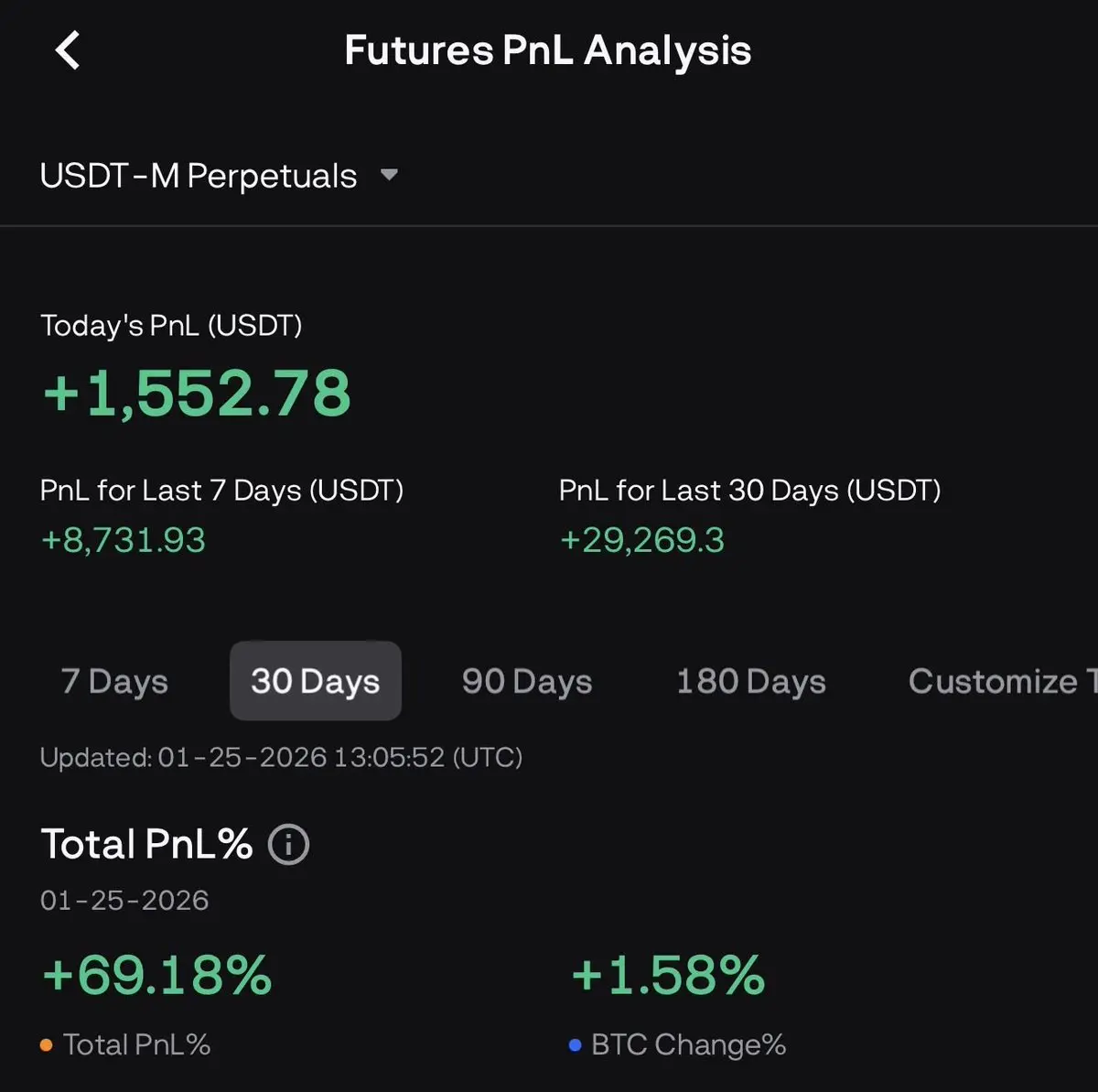Click the 30-day PnL value +29,269.3
Screen dimensions: 1098x1092
(x=642, y=540)
